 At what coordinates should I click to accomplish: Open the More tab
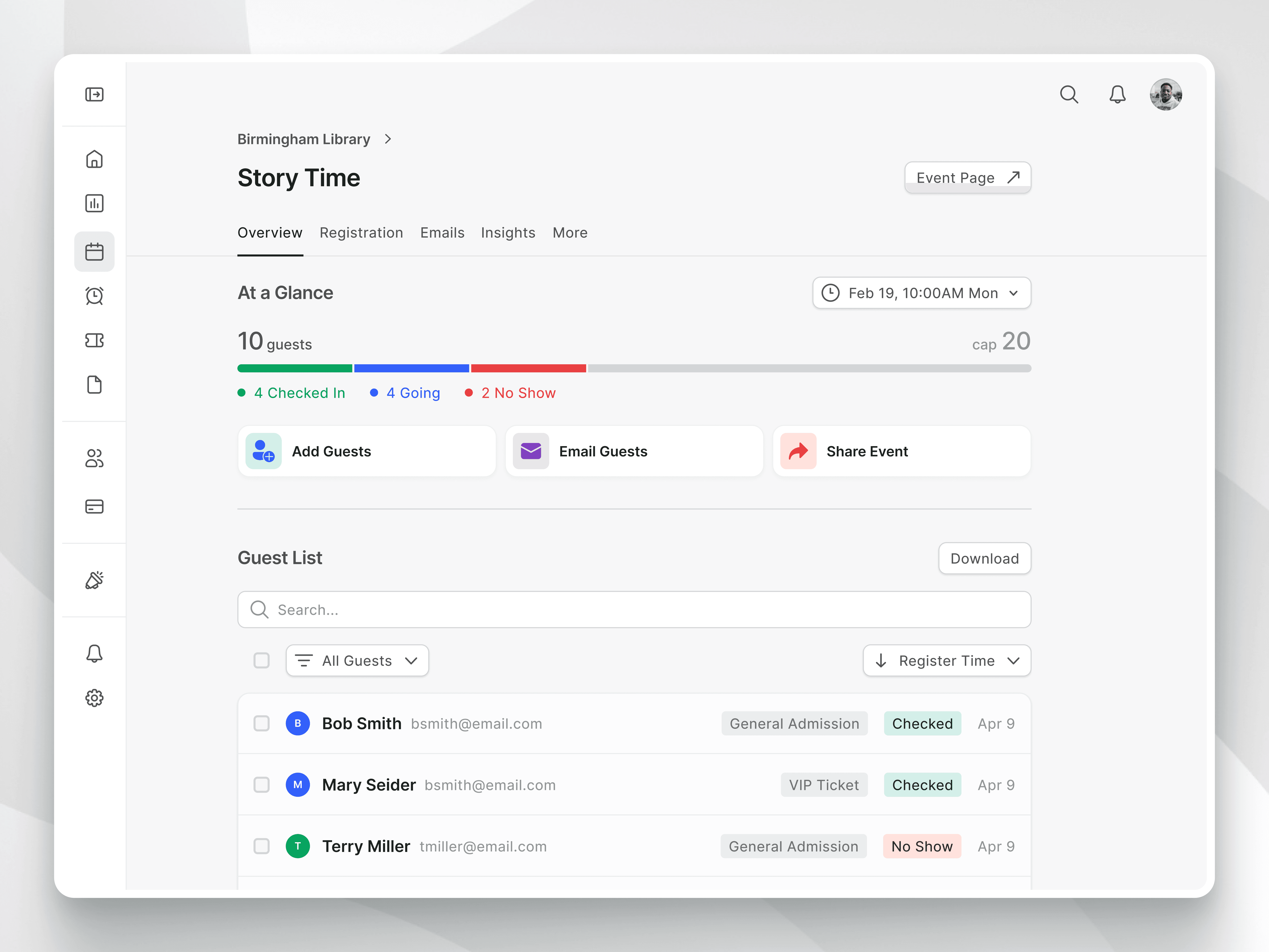(570, 233)
